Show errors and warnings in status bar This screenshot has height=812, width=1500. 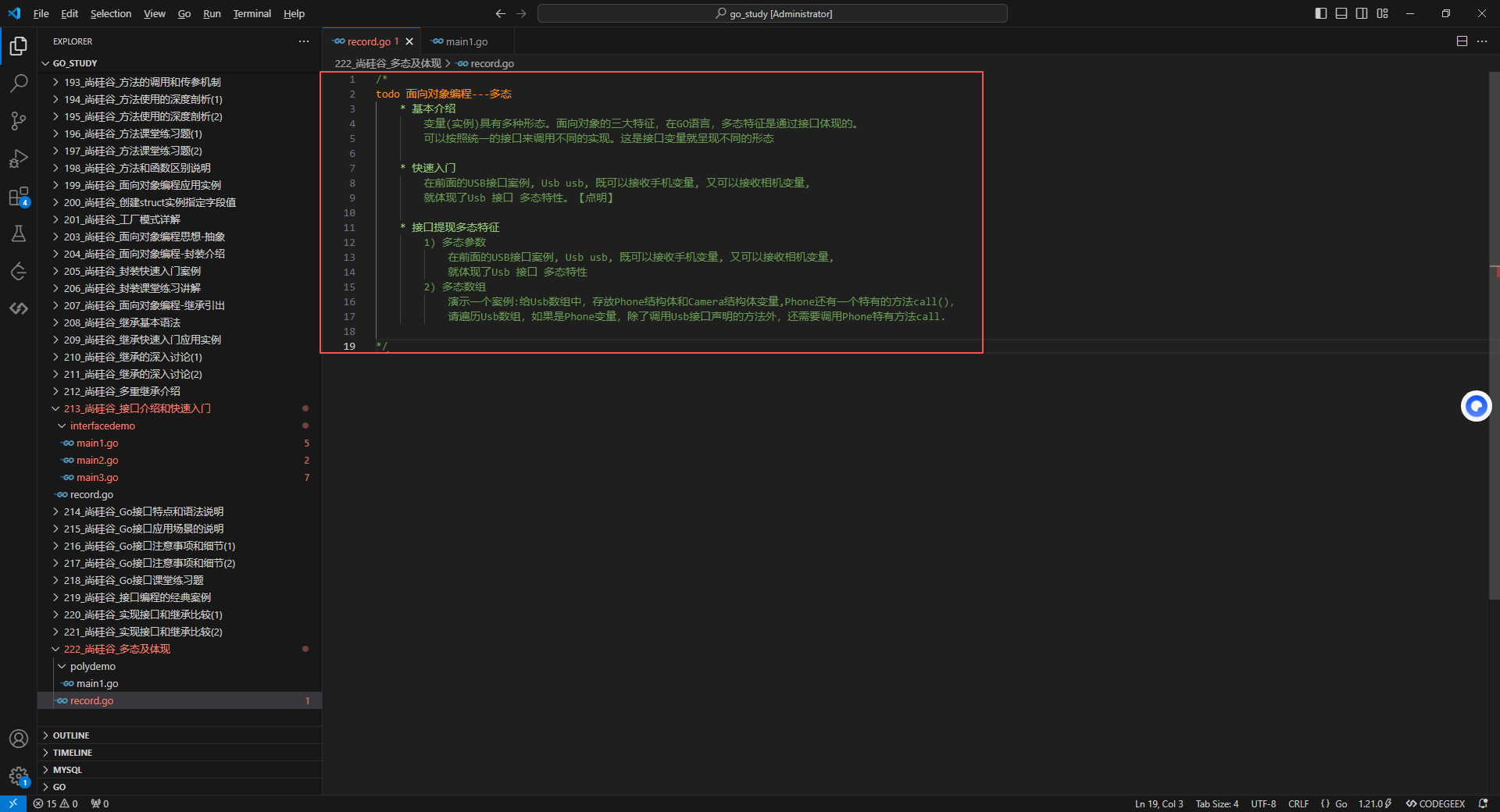click(x=55, y=803)
